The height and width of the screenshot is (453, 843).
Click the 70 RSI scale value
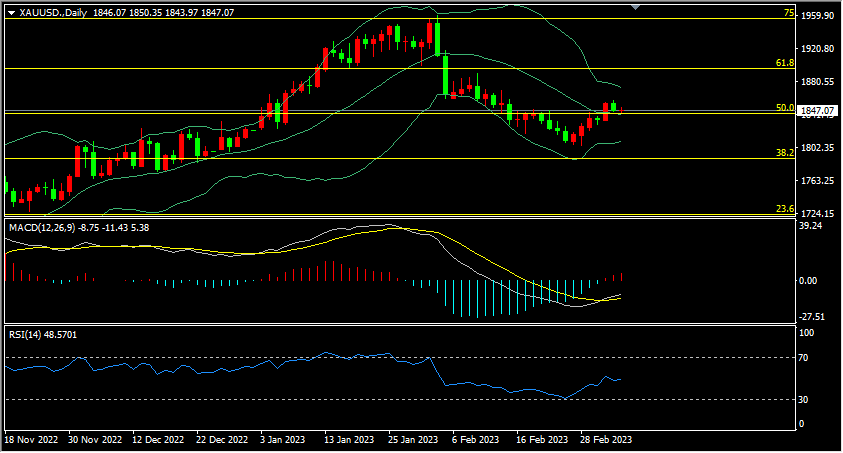pyautogui.click(x=804, y=358)
